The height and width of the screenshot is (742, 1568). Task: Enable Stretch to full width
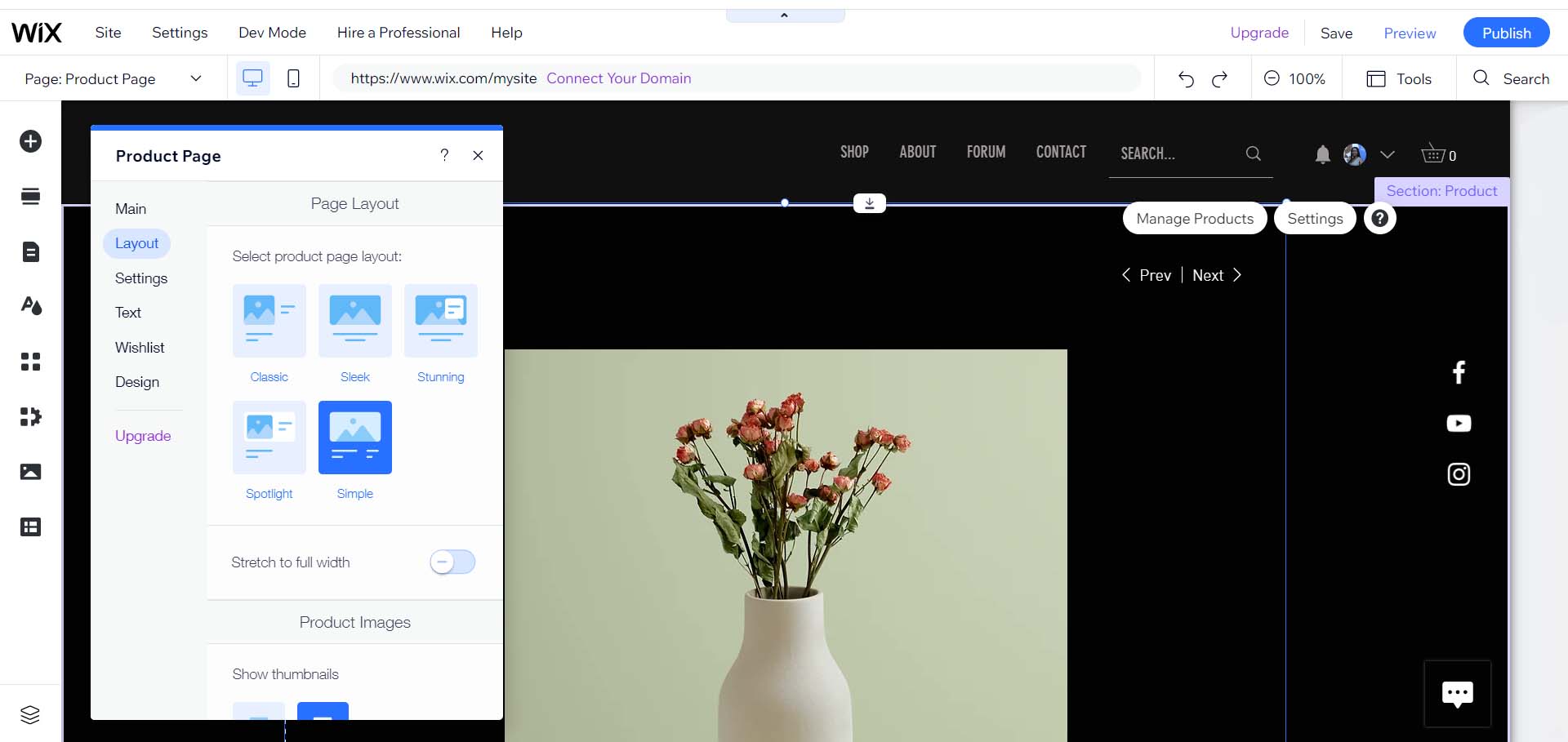point(452,562)
